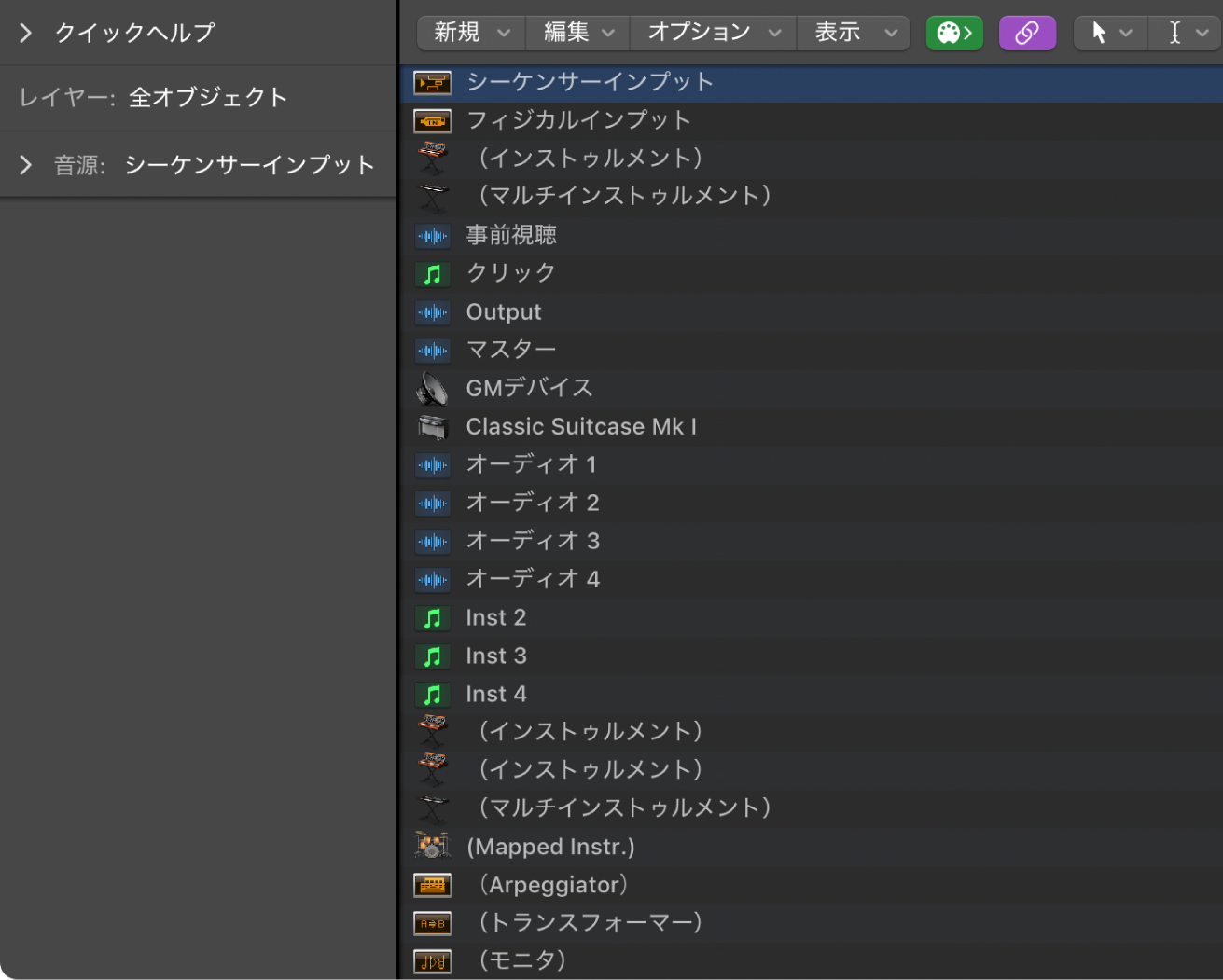Click the クリック metronome note icon
1223x980 pixels.
coord(433,273)
